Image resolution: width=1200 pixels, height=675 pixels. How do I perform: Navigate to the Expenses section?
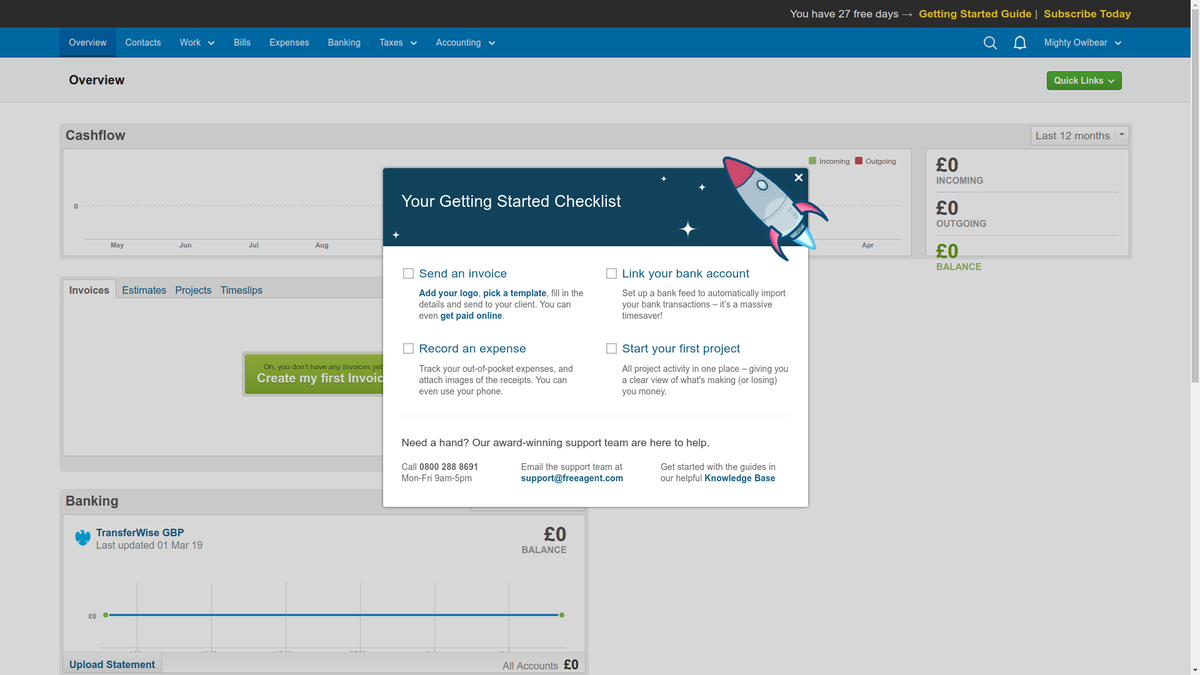pyautogui.click(x=289, y=42)
